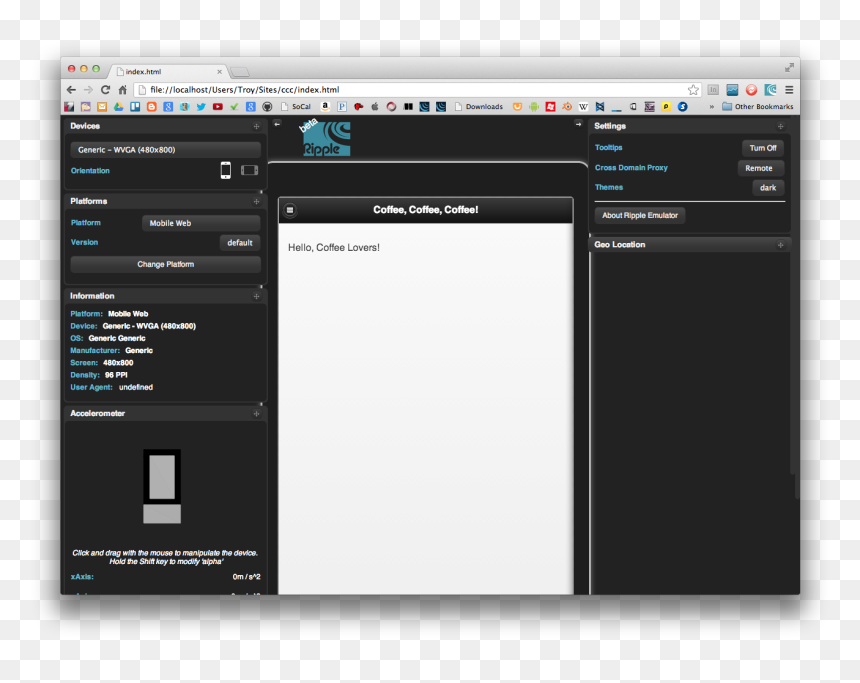Screen dimensions: 860x683
Task: Open a new browser tab
Action: point(240,72)
